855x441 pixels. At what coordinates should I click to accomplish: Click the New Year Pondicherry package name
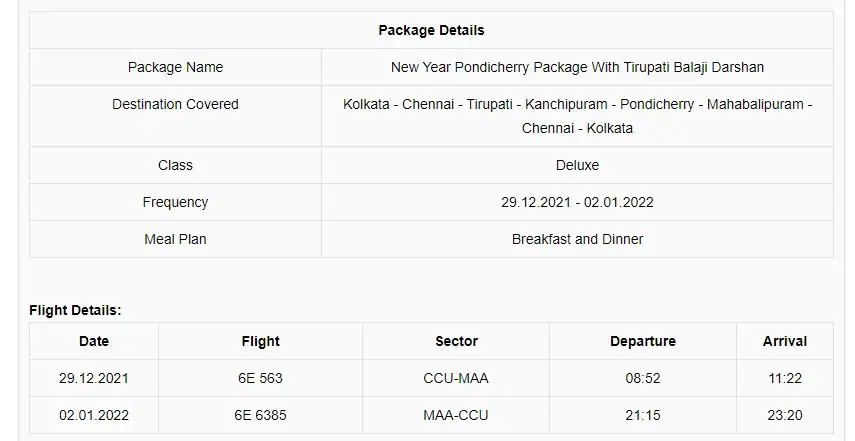[577, 67]
